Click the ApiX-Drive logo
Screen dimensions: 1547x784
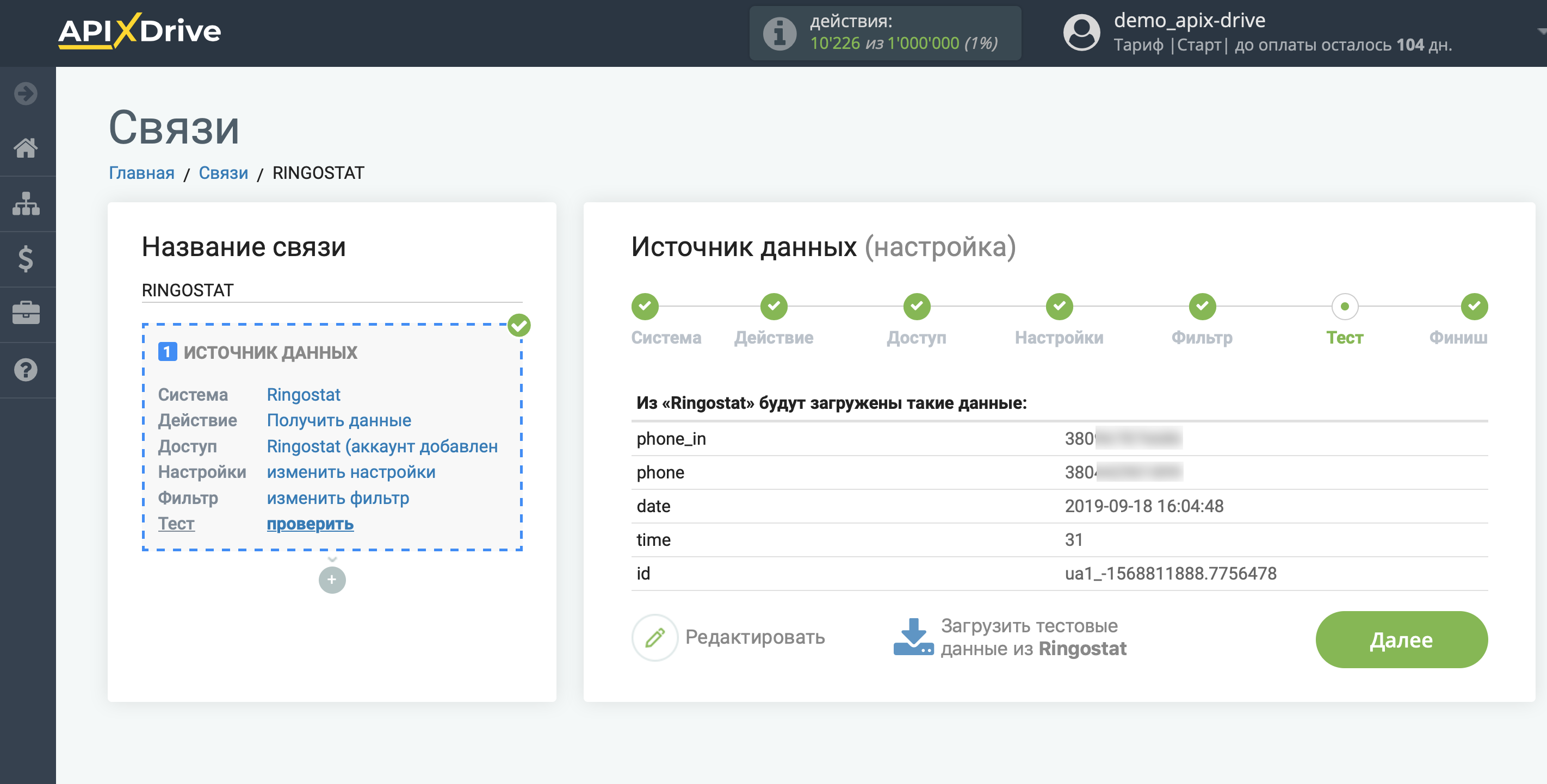[139, 30]
